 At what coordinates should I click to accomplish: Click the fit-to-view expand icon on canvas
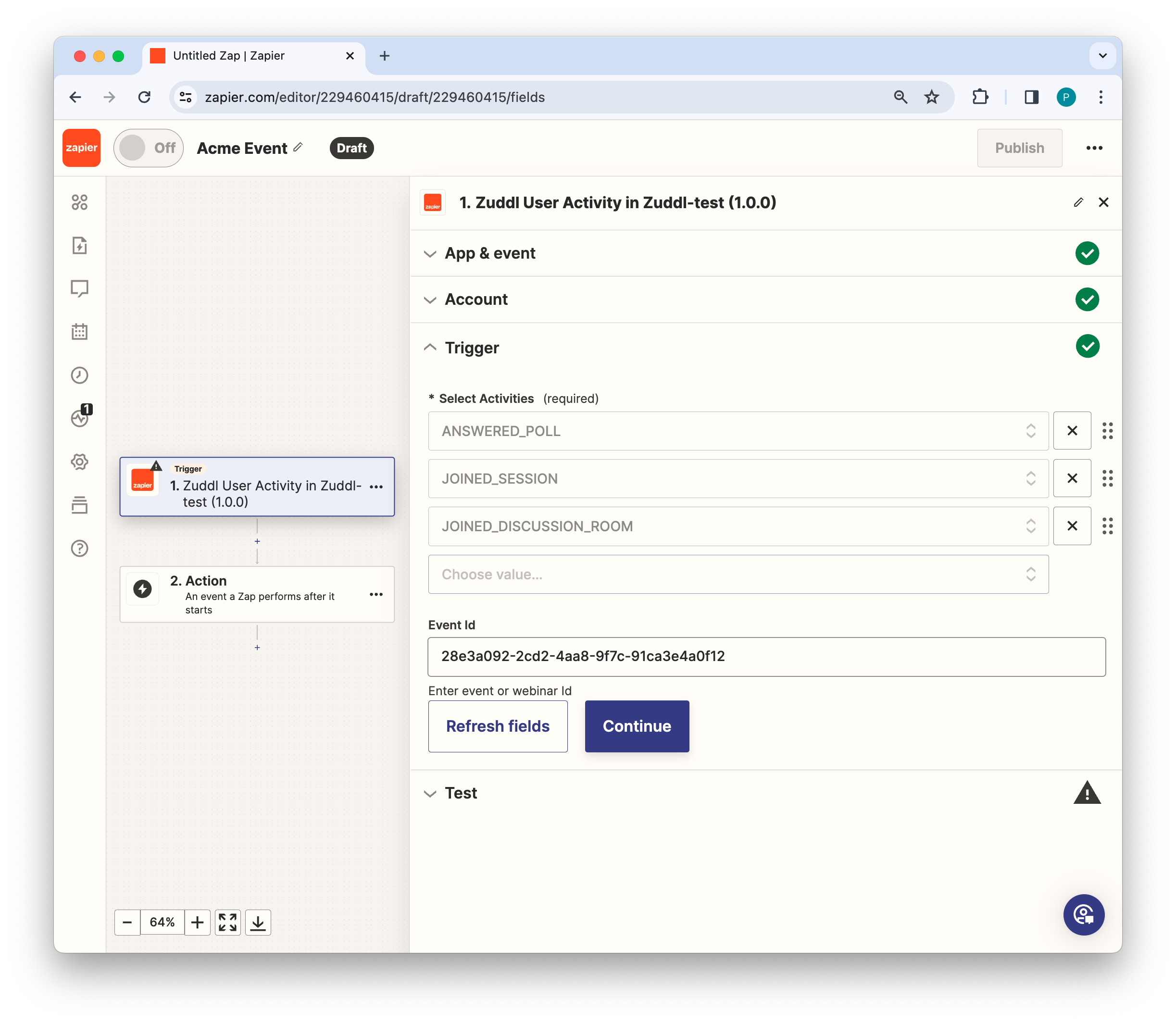(227, 922)
